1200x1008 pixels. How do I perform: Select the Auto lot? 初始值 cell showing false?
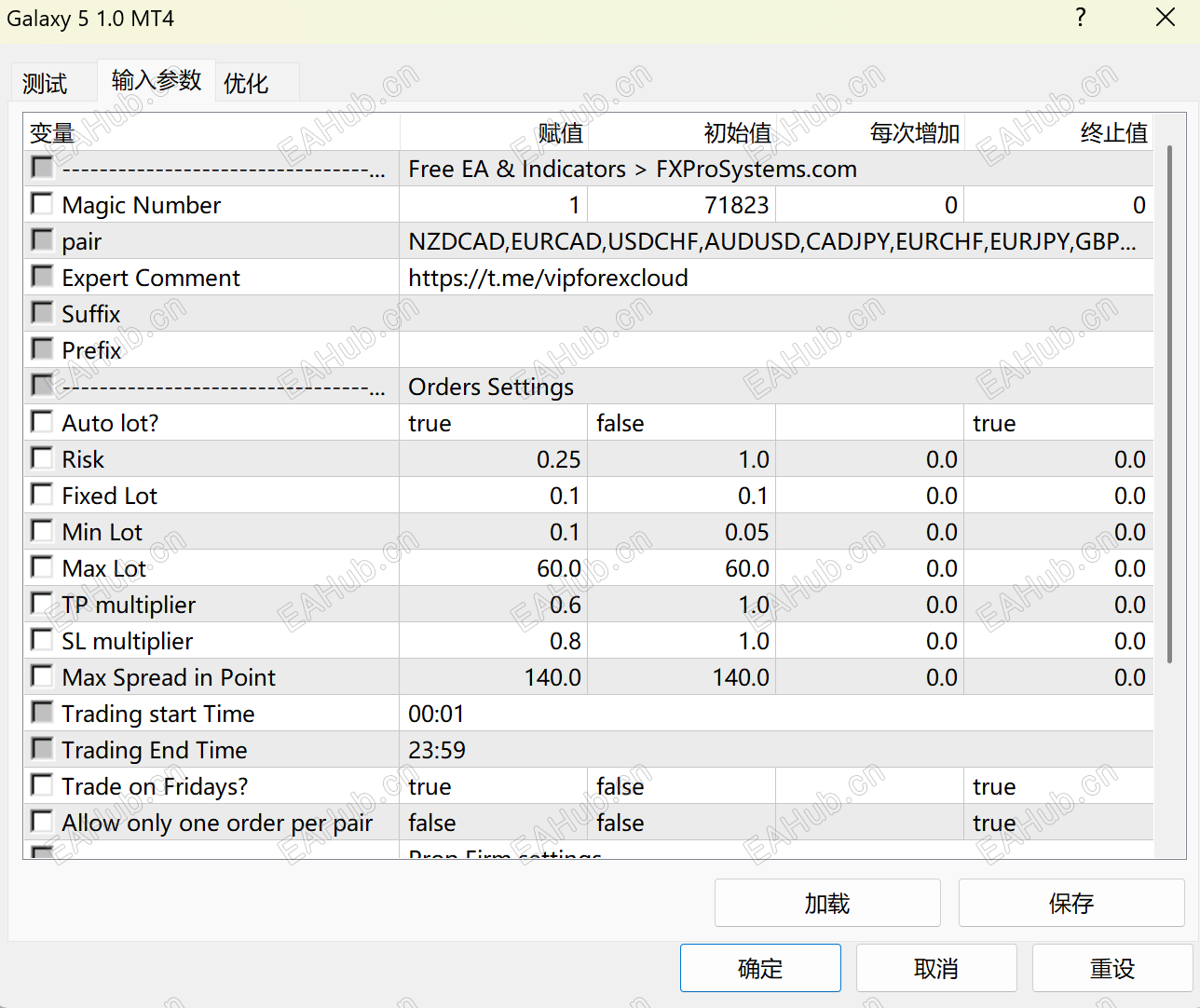682,423
